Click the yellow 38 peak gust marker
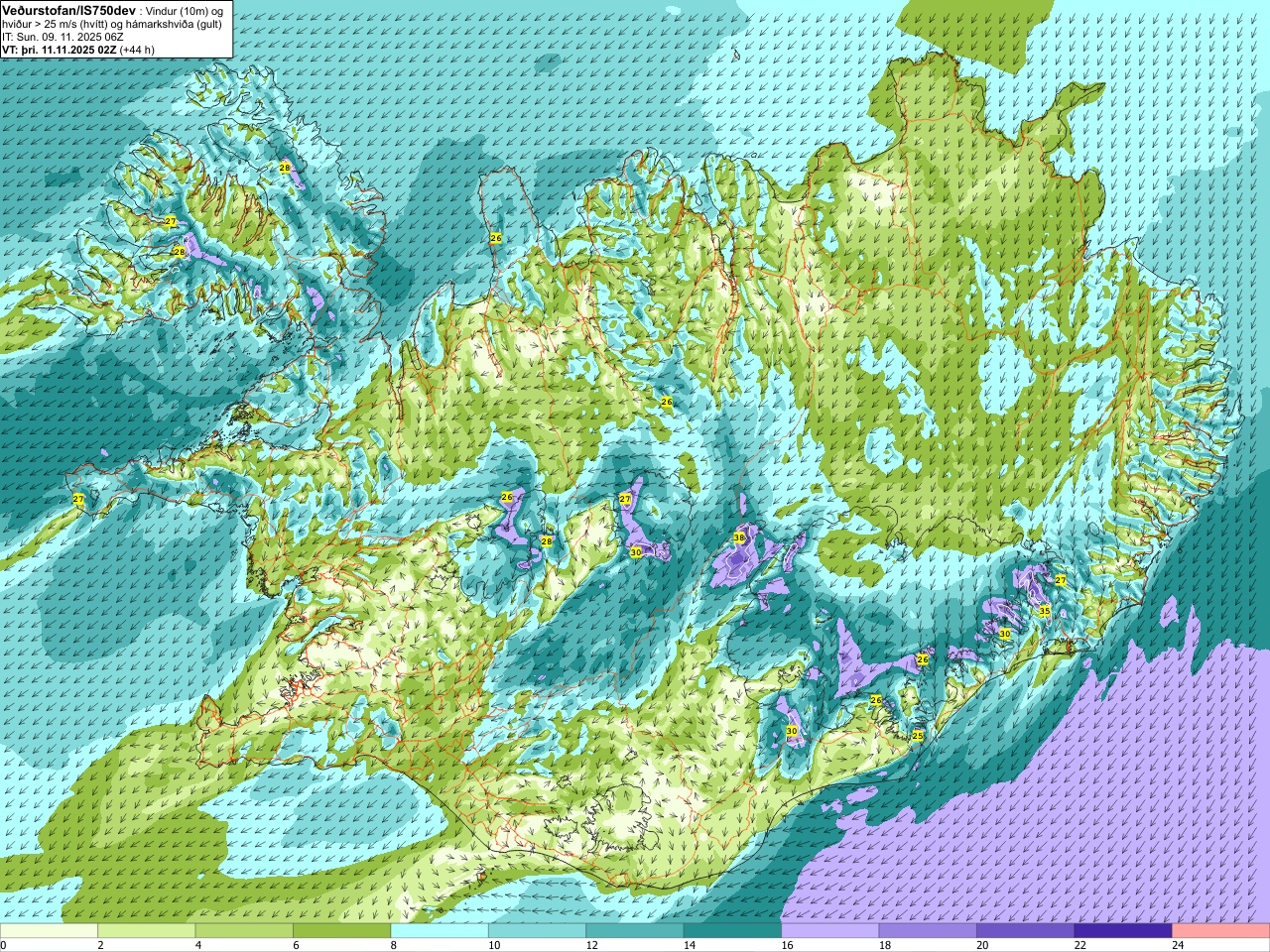Image resolution: width=1270 pixels, height=952 pixels. point(739,537)
